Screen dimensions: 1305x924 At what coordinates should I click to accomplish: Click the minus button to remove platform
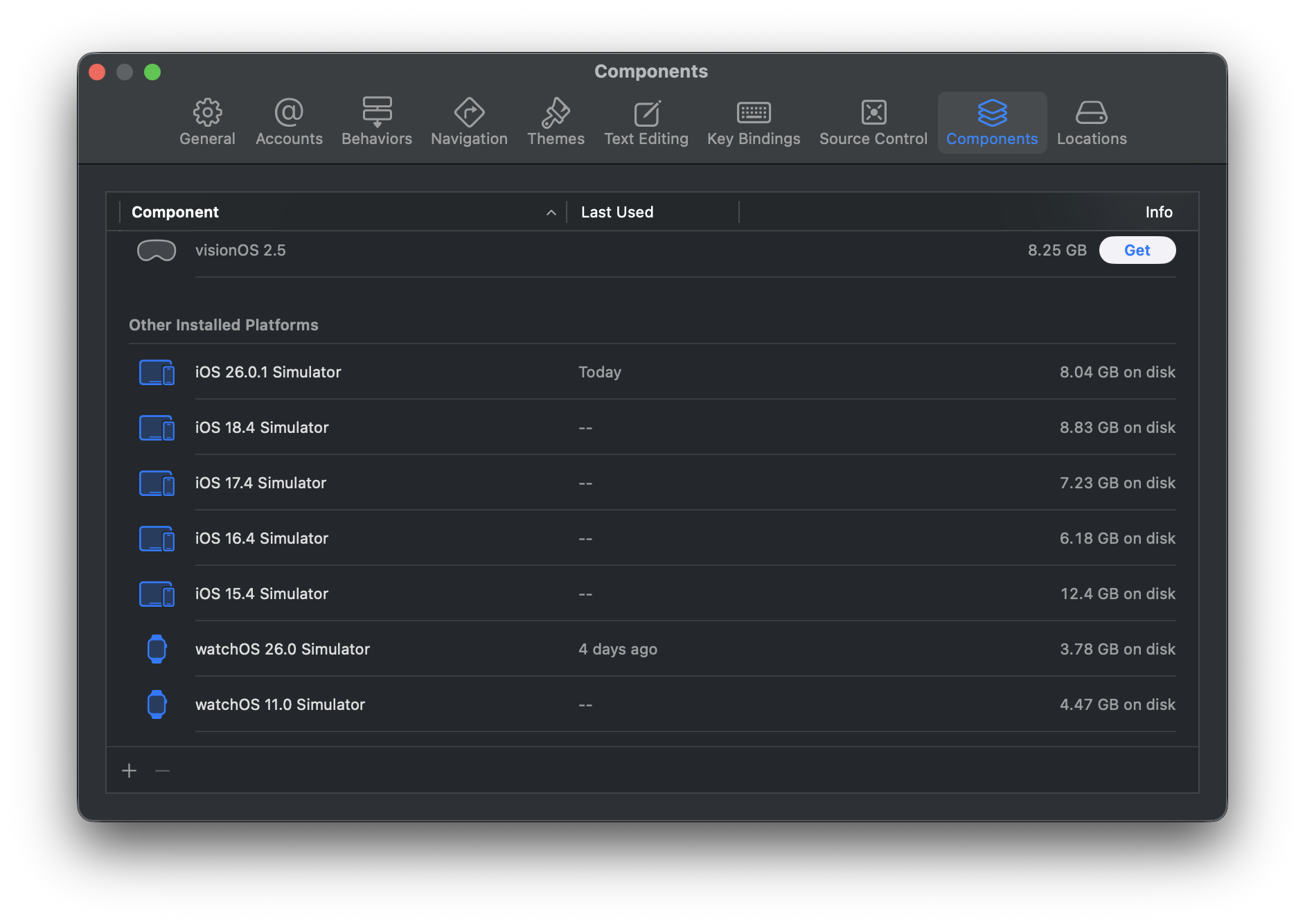click(163, 771)
